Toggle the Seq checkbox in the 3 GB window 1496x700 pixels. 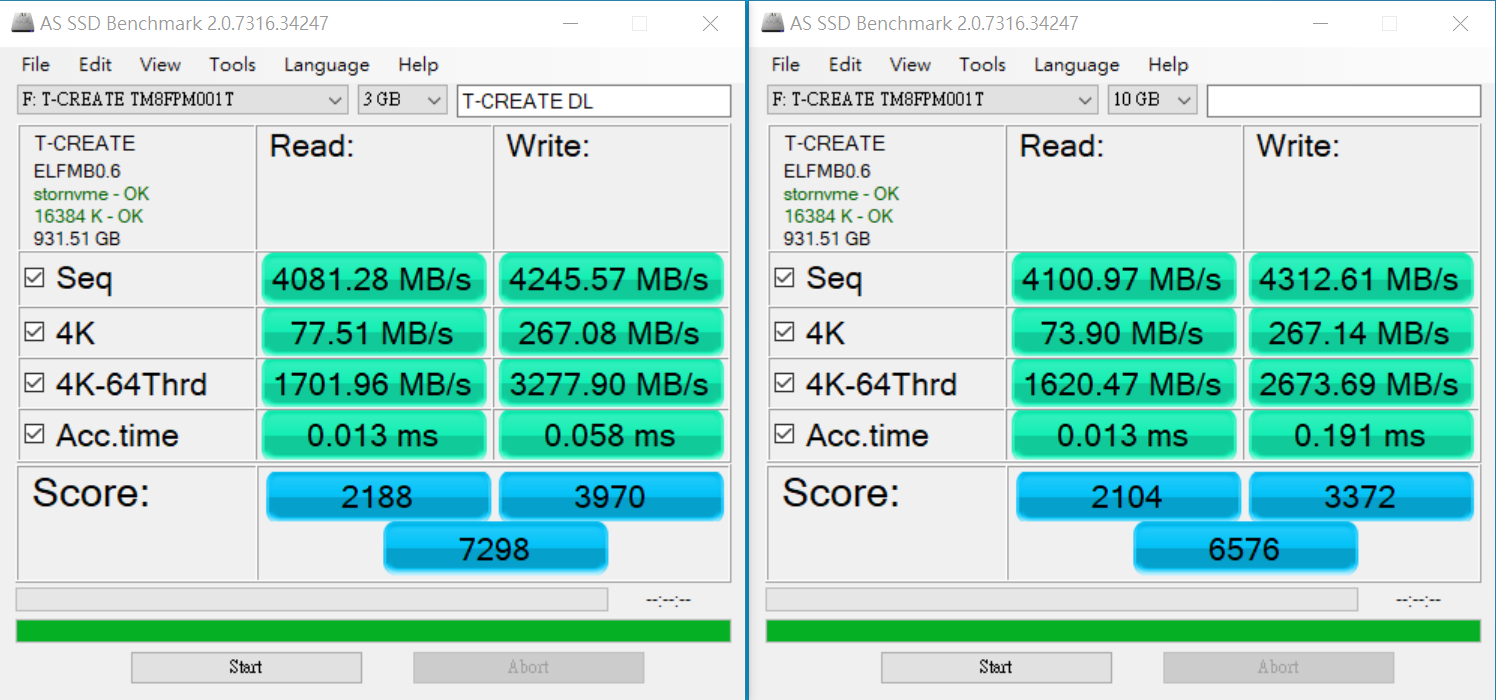coord(34,278)
